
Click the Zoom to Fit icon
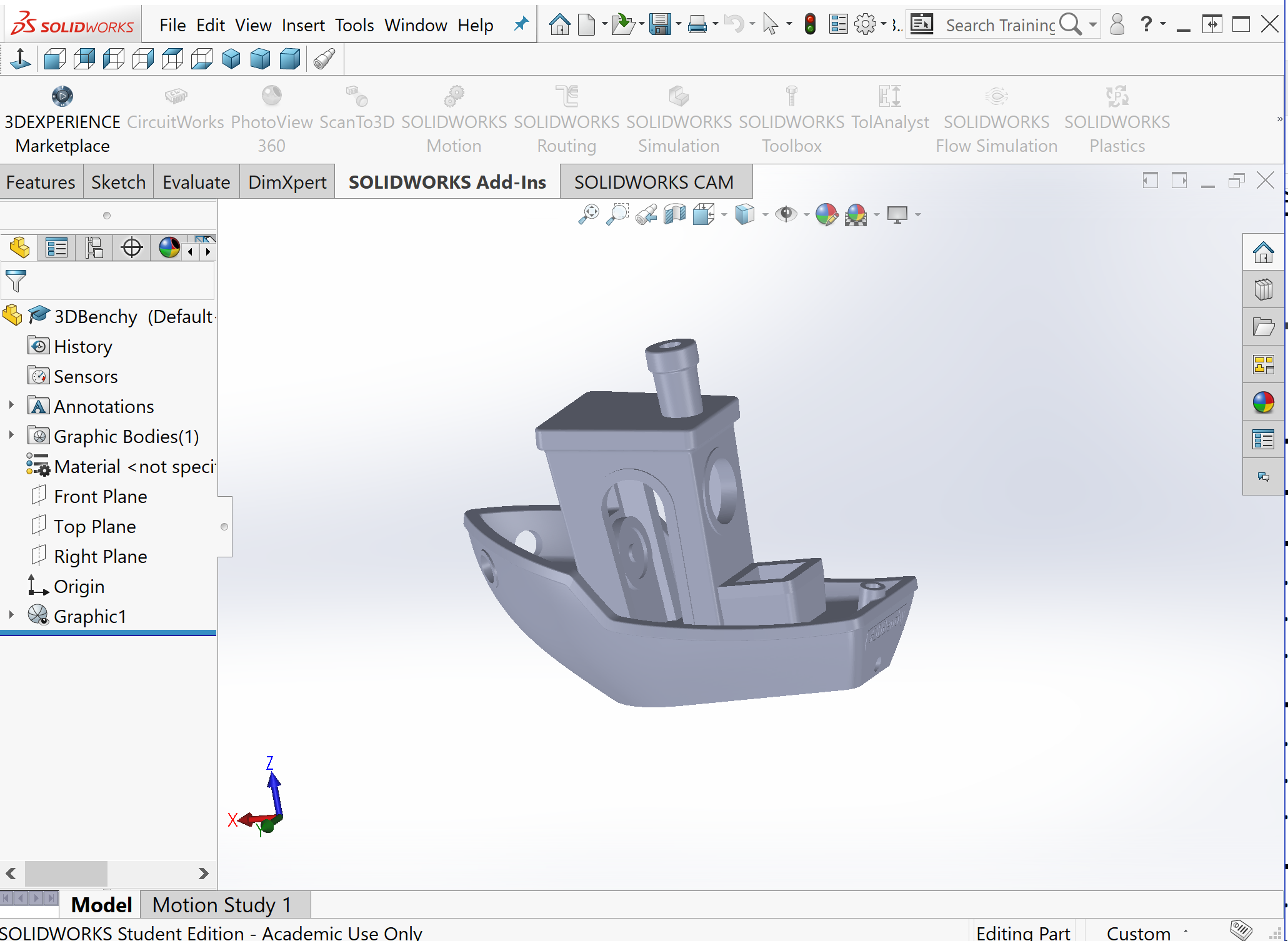588,214
